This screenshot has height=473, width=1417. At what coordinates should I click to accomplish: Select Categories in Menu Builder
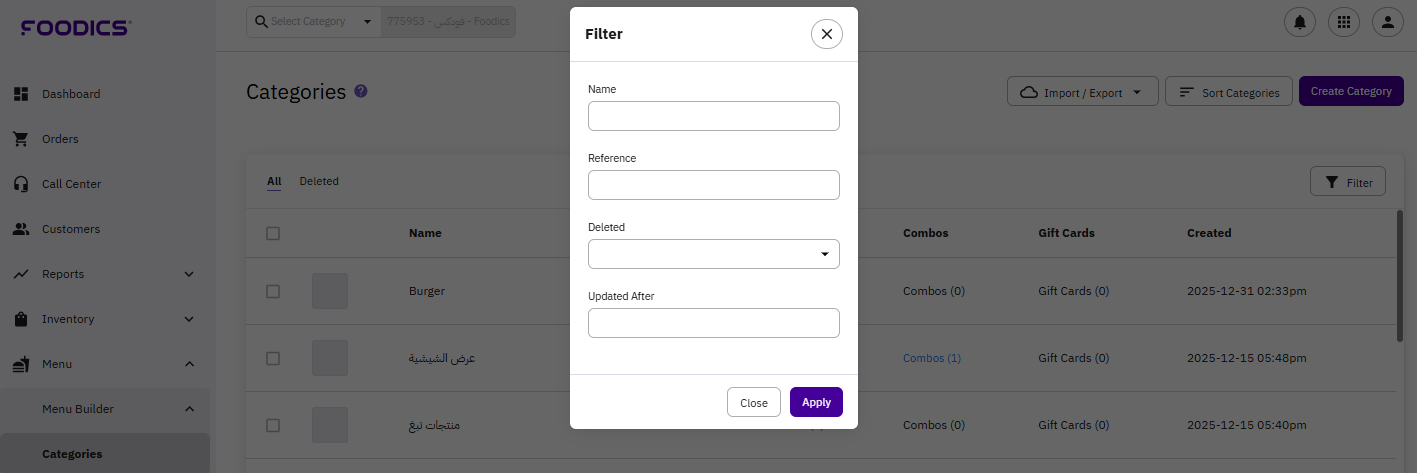point(72,454)
